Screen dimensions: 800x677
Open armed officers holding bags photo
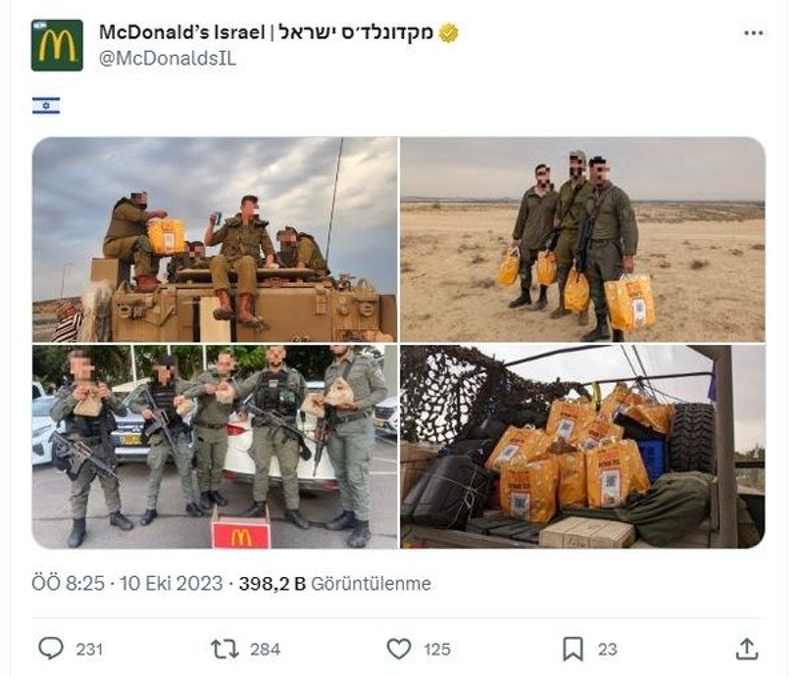[x=214, y=447]
